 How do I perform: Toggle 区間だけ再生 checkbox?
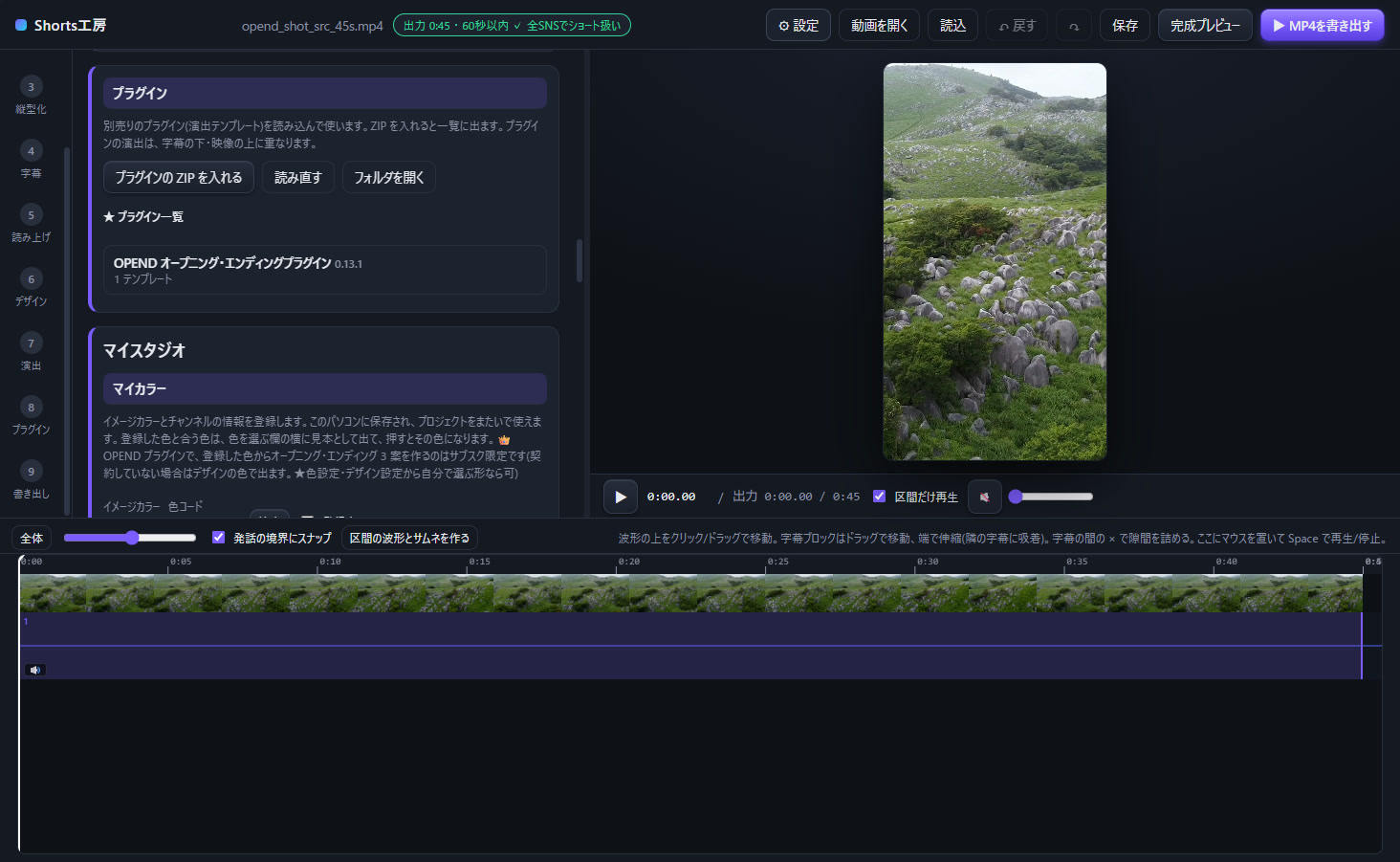(879, 497)
